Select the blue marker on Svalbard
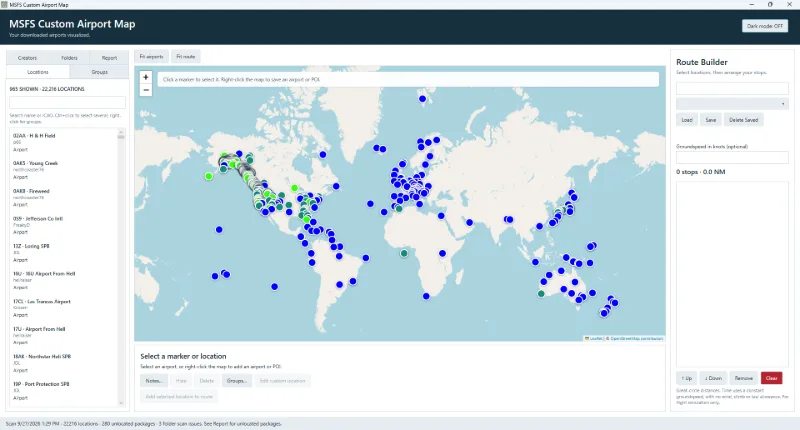800x430 pixels. pos(422,99)
